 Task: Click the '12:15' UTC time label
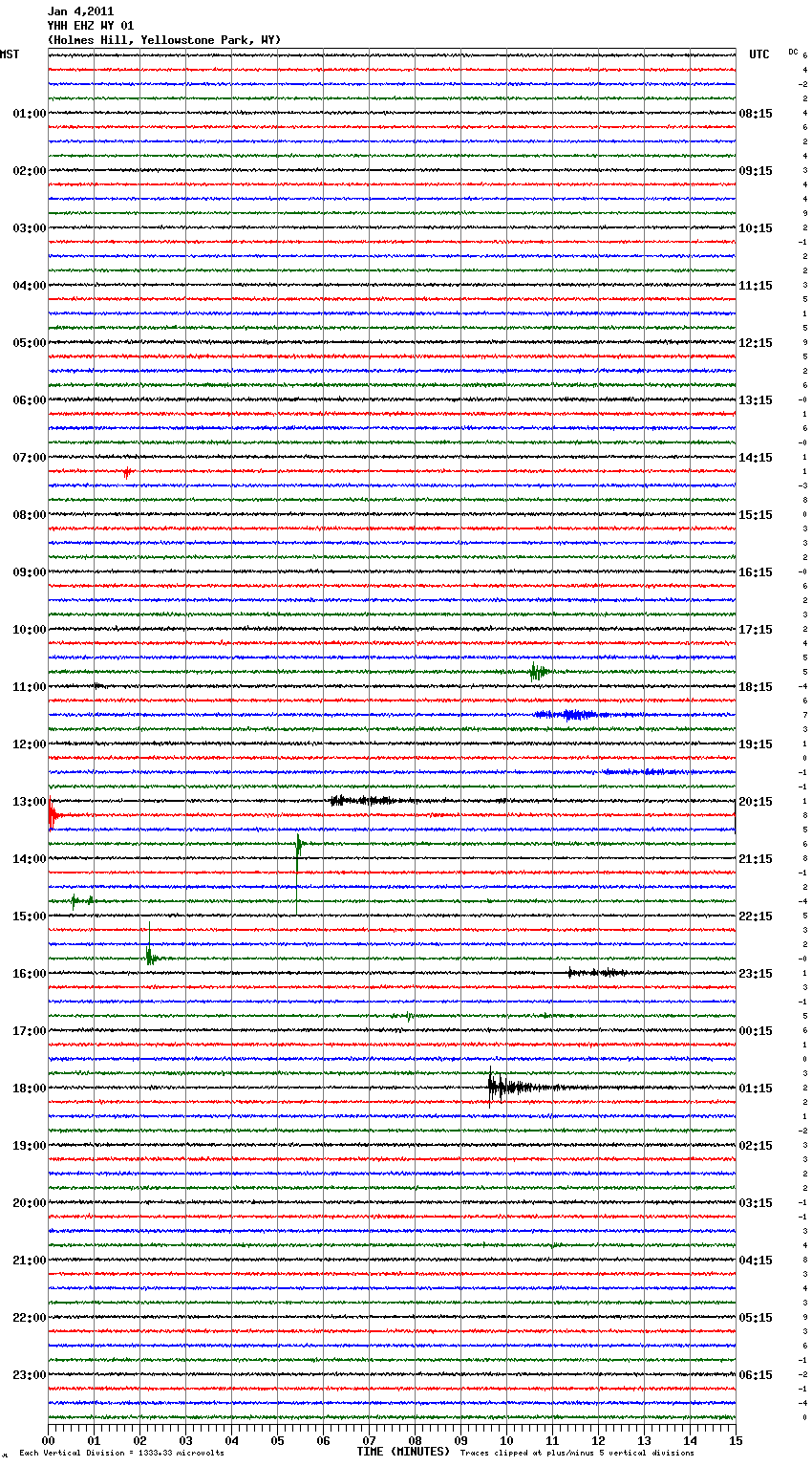pyautogui.click(x=756, y=343)
